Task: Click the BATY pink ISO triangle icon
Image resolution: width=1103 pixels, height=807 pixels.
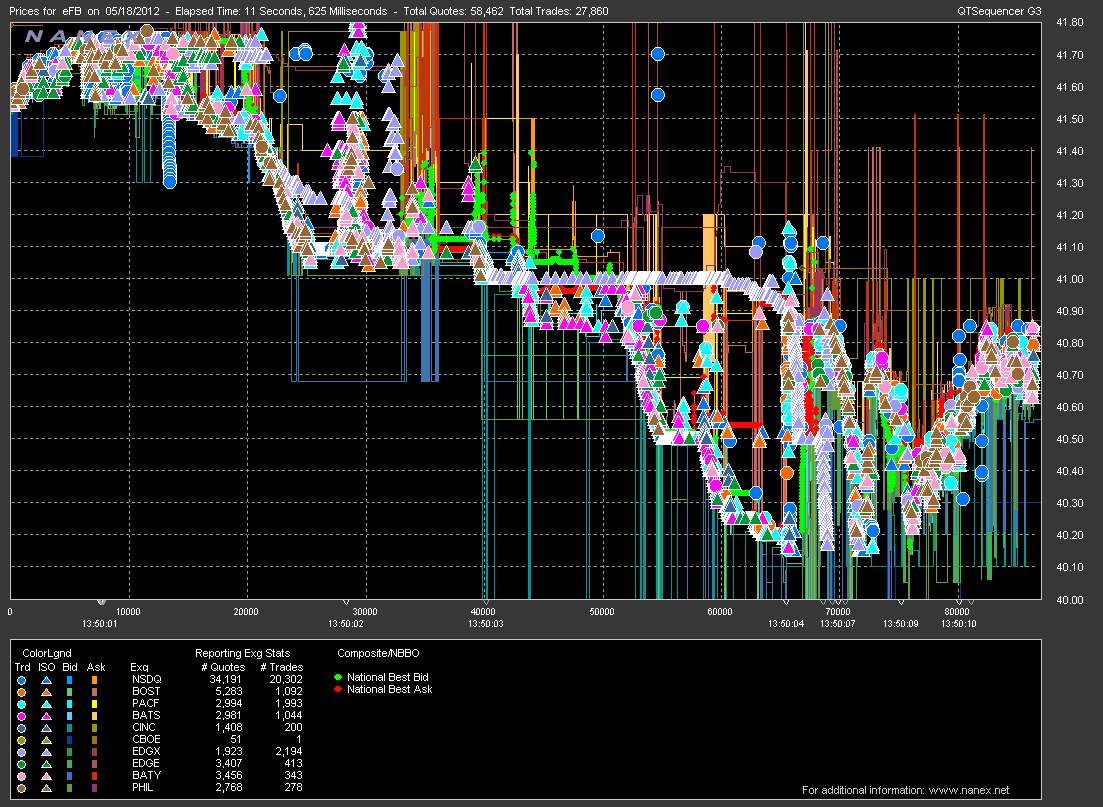Action: point(44,775)
